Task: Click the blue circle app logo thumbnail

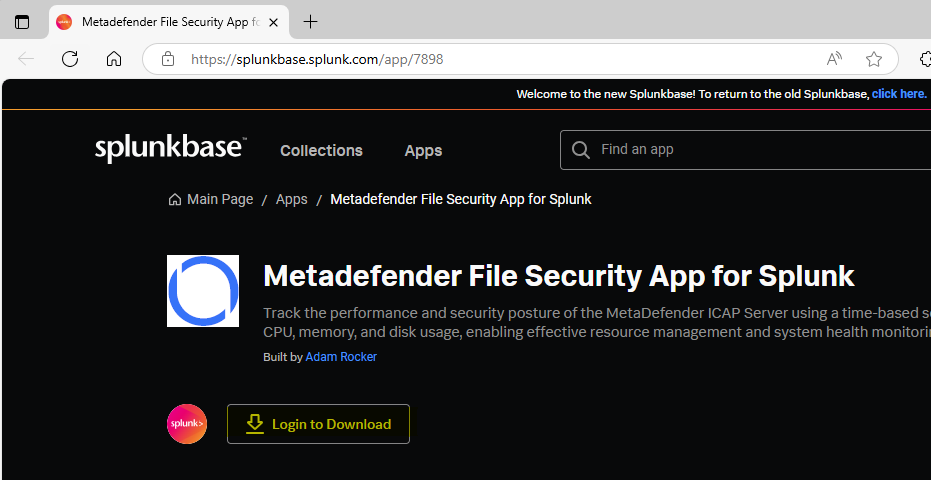Action: pos(203,291)
